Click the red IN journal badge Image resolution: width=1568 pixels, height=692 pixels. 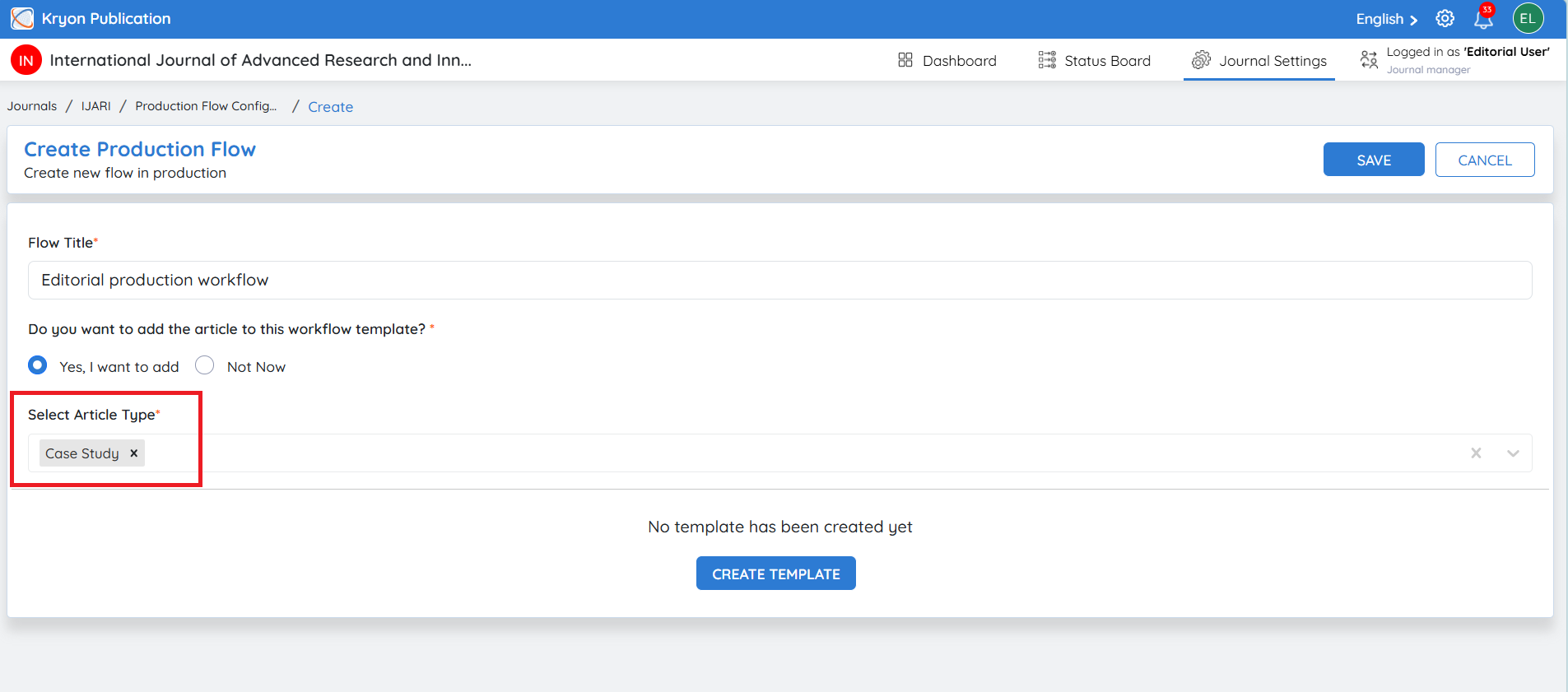tap(26, 60)
